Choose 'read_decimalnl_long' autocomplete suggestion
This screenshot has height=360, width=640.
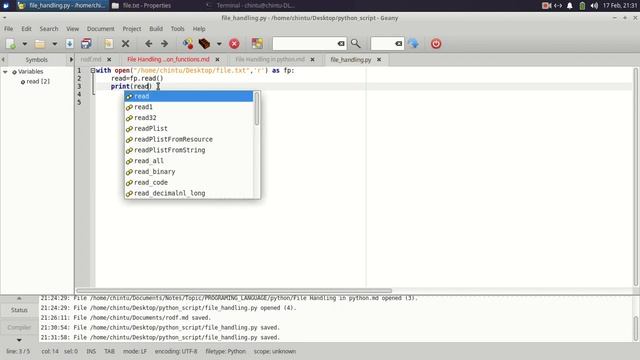tap(189, 193)
